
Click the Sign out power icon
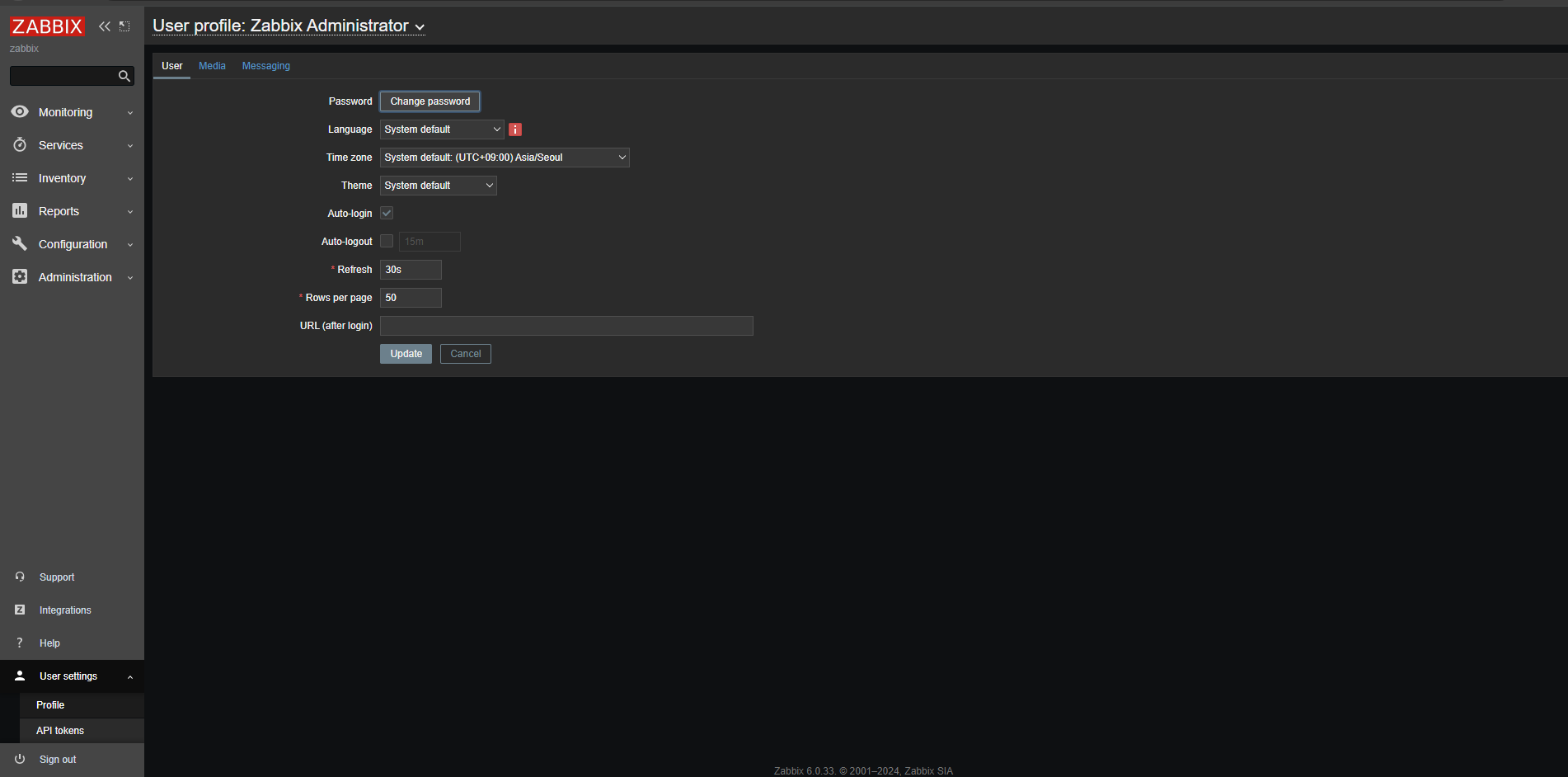click(20, 759)
